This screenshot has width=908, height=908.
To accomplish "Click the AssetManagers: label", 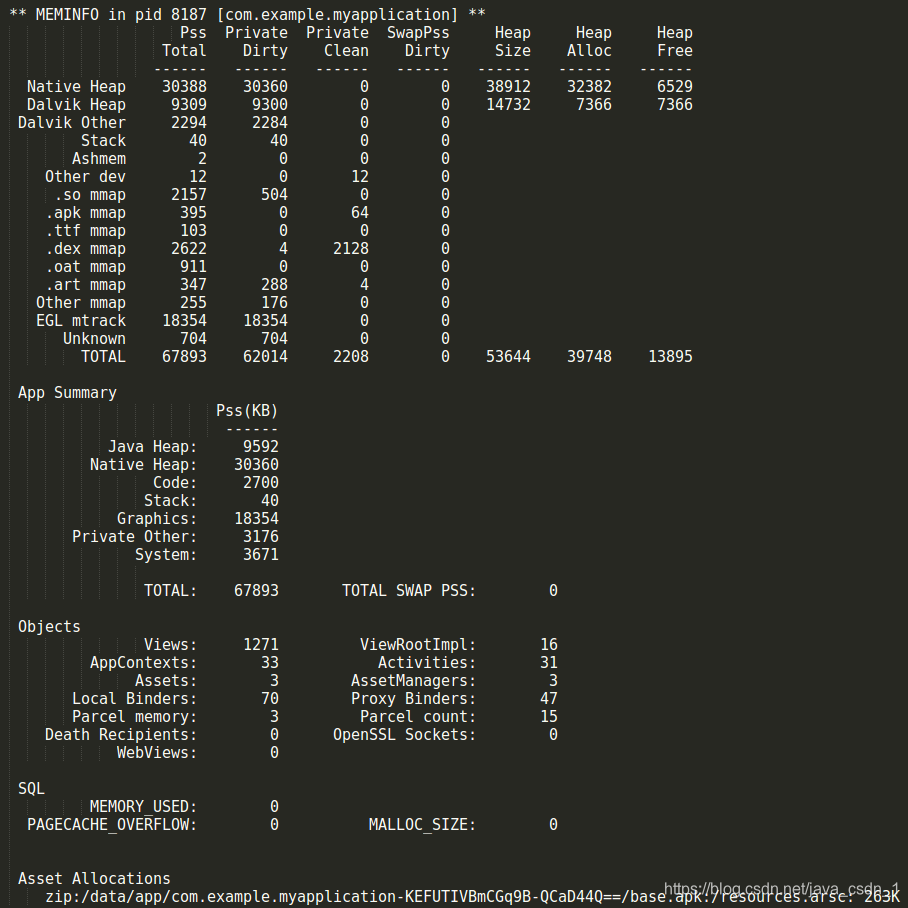I will tap(413, 680).
